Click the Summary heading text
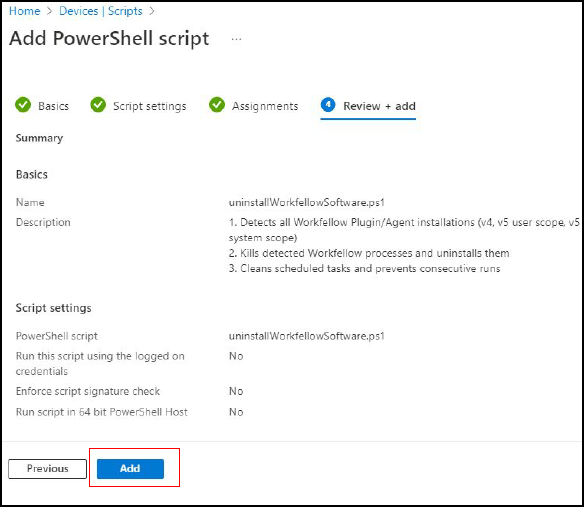Viewport: 584px width, 507px height. pyautogui.click(x=39, y=138)
